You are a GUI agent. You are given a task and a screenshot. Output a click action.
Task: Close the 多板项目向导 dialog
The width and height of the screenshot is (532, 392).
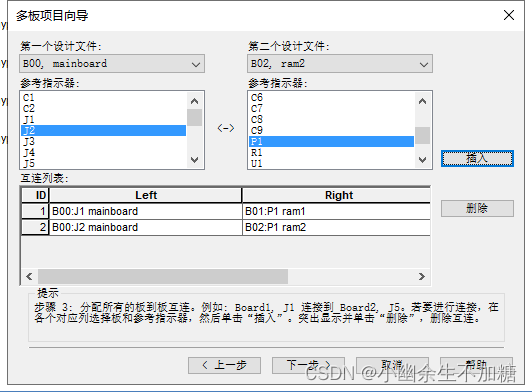(x=509, y=15)
